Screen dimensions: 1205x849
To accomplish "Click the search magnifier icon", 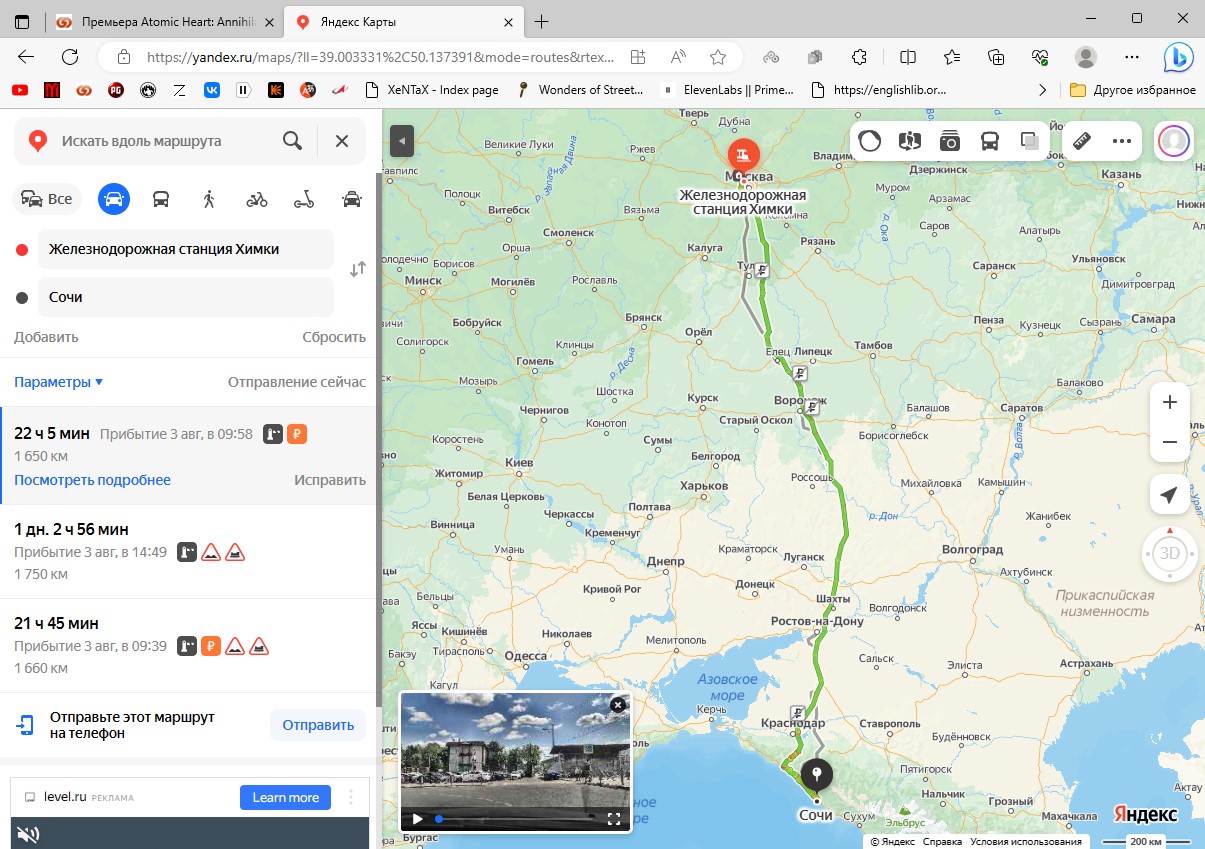I will (292, 141).
